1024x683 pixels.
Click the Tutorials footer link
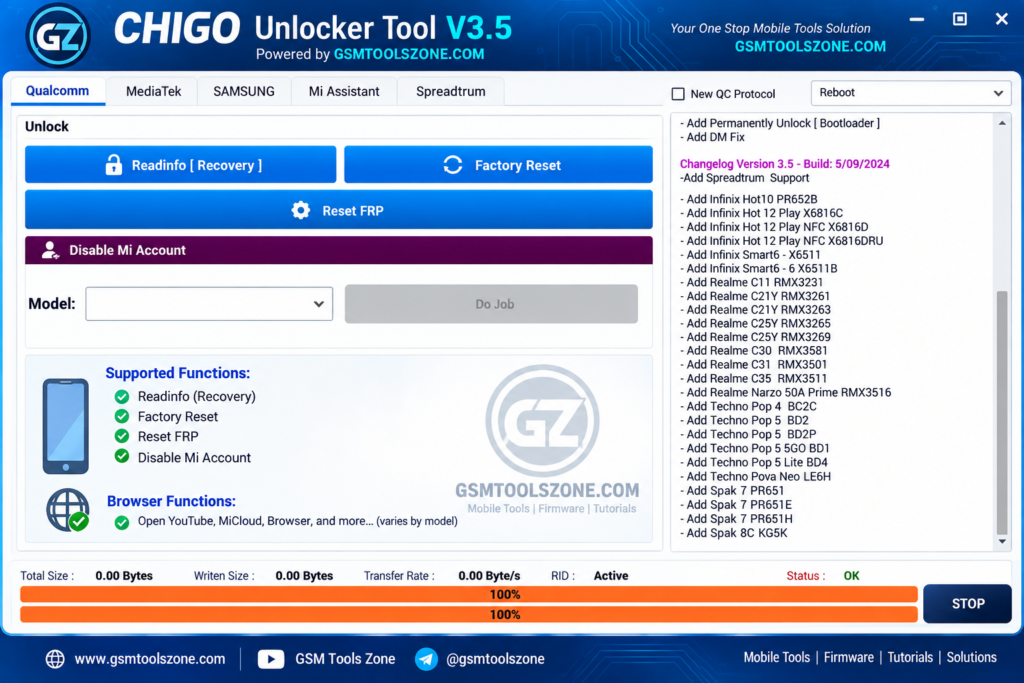[x=910, y=658]
